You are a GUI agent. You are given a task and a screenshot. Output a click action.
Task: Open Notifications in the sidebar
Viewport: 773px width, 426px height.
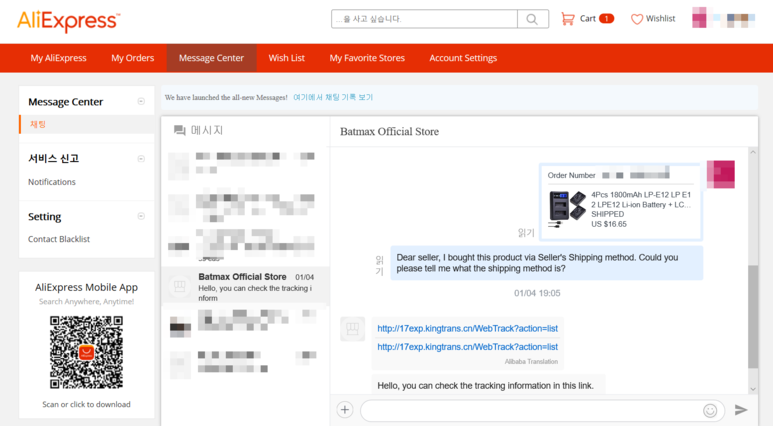pos(52,182)
